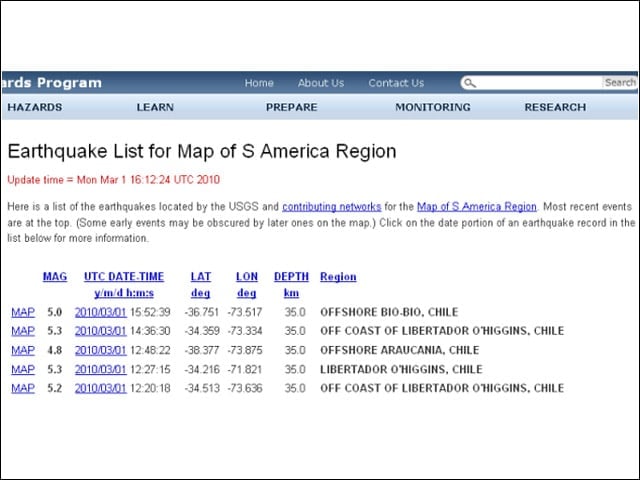Open the LEARN menu
Screen dimensions: 640x480
pyautogui.click(x=155, y=107)
